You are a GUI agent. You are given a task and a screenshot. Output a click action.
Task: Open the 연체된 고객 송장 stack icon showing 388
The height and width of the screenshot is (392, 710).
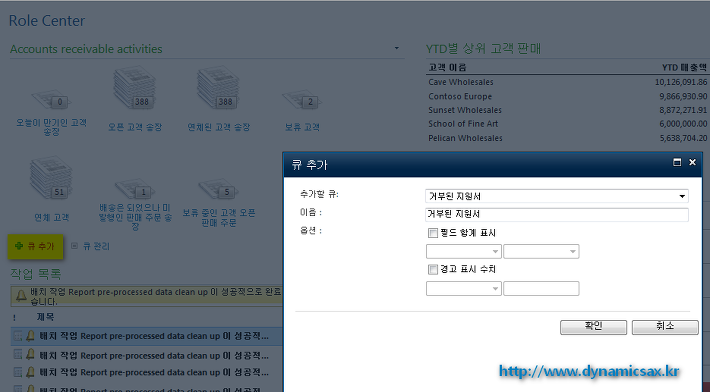(218, 89)
